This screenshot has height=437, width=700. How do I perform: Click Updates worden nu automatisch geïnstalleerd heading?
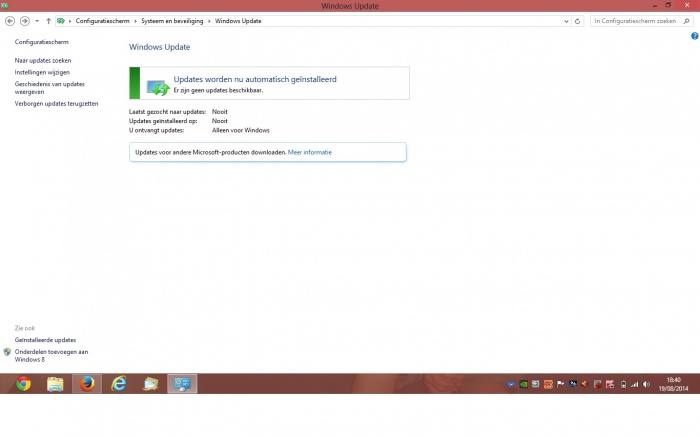pos(255,79)
